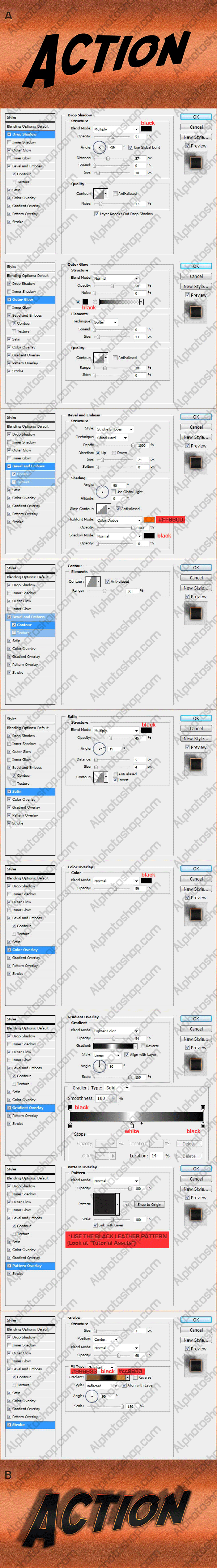
Task: Select highlighted Outer Glow in styles list
Action: click(30, 300)
